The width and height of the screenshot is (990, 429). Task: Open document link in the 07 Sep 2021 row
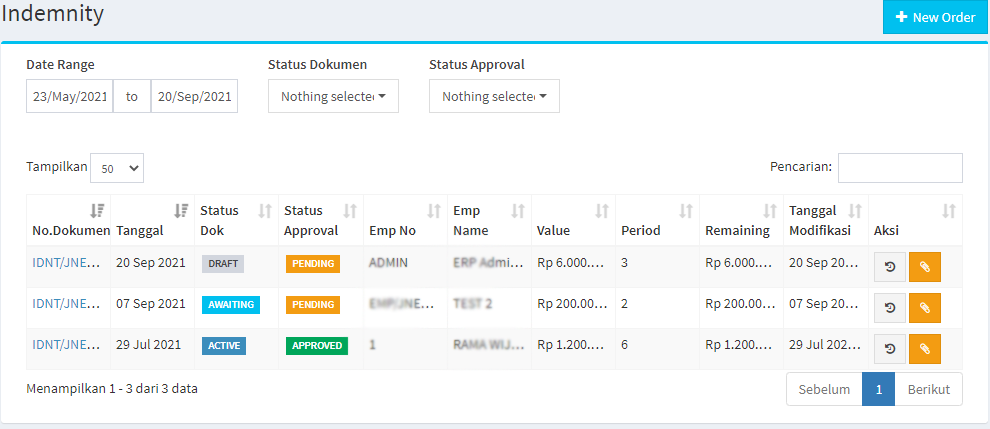click(x=66, y=304)
